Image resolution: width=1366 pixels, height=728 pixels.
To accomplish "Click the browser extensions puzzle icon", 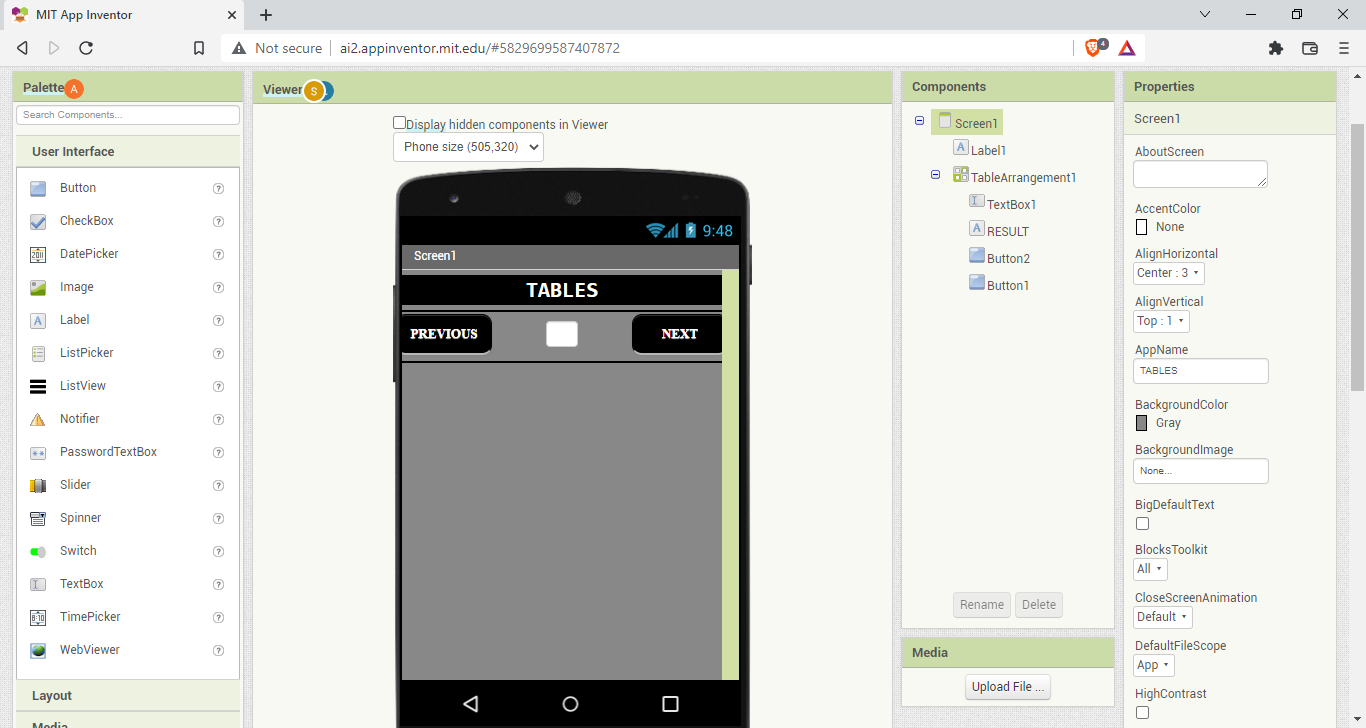I will pyautogui.click(x=1275, y=48).
